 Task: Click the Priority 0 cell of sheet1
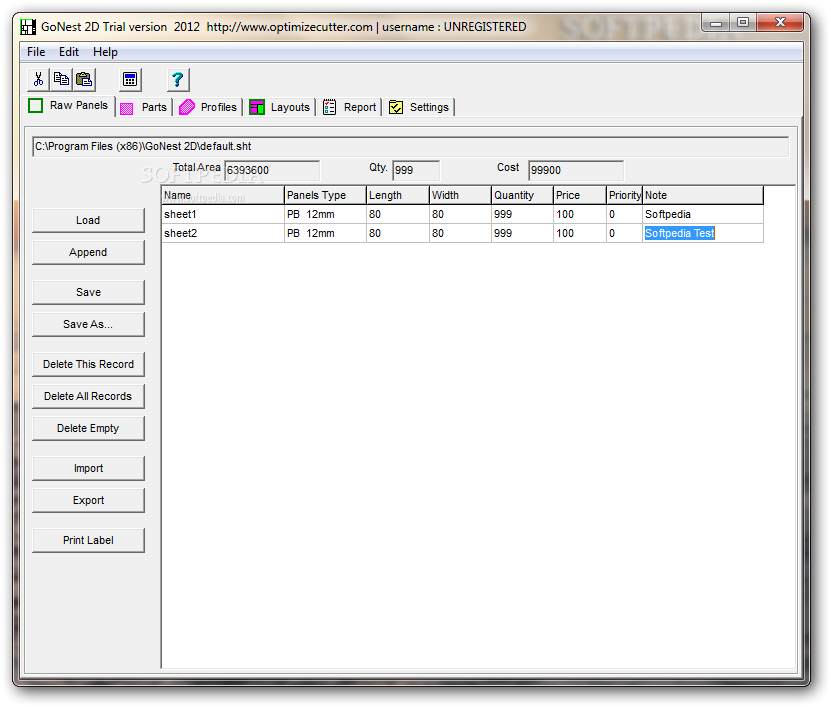click(x=624, y=215)
